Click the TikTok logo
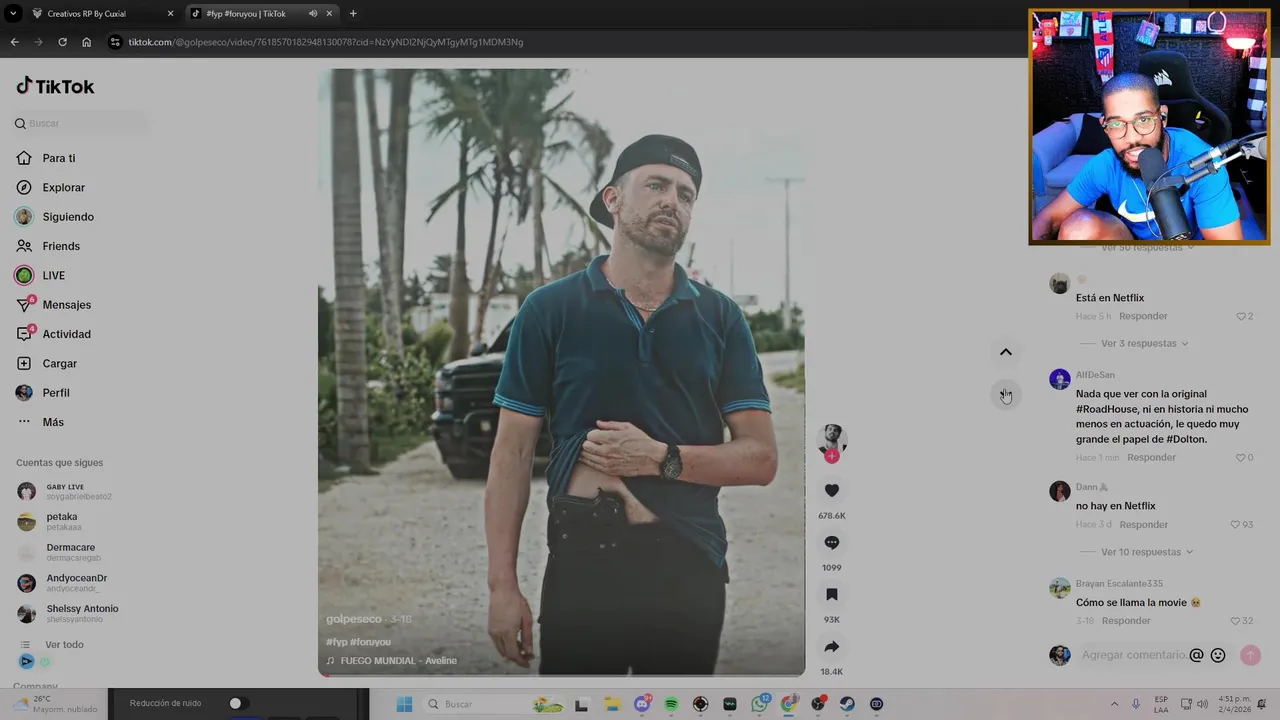The height and width of the screenshot is (720, 1280). [55, 86]
